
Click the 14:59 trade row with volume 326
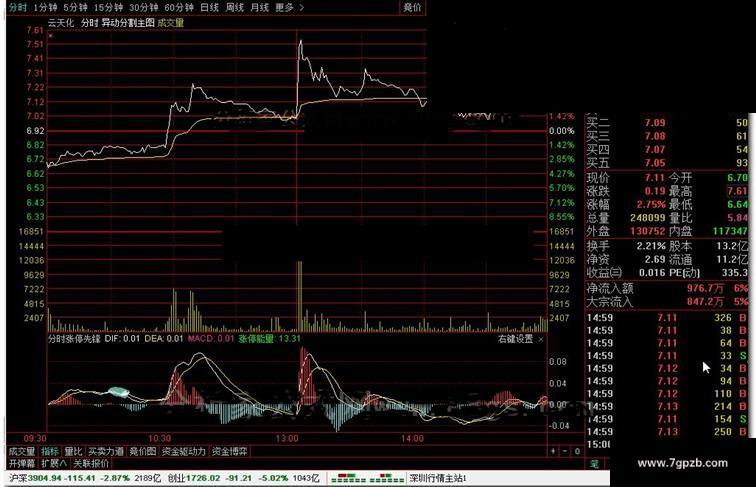pos(667,318)
